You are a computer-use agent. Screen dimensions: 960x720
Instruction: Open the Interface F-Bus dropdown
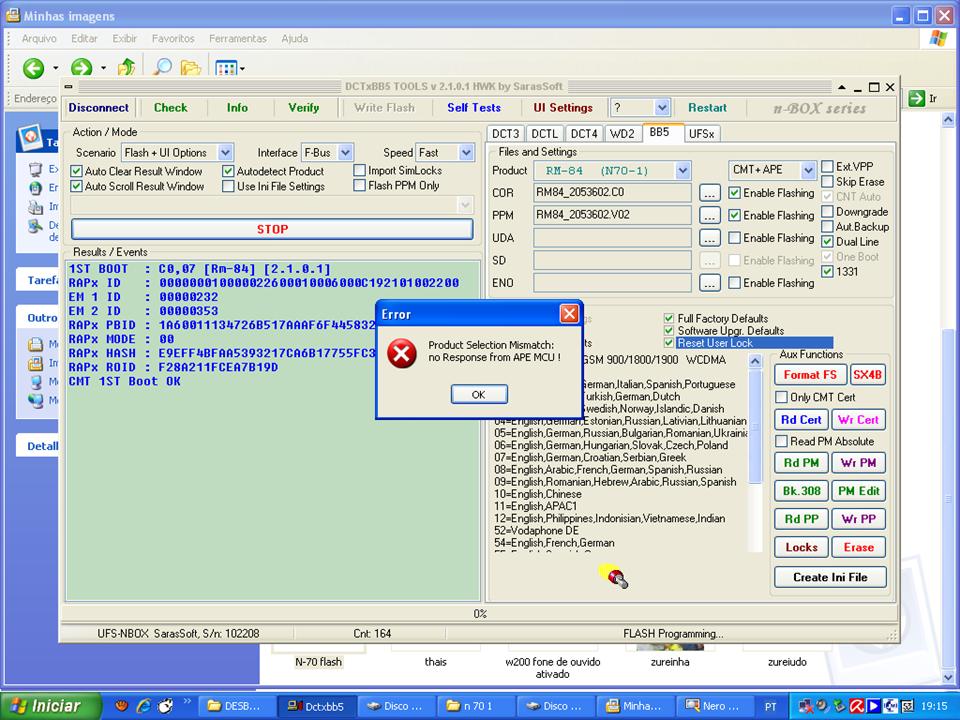pos(345,152)
